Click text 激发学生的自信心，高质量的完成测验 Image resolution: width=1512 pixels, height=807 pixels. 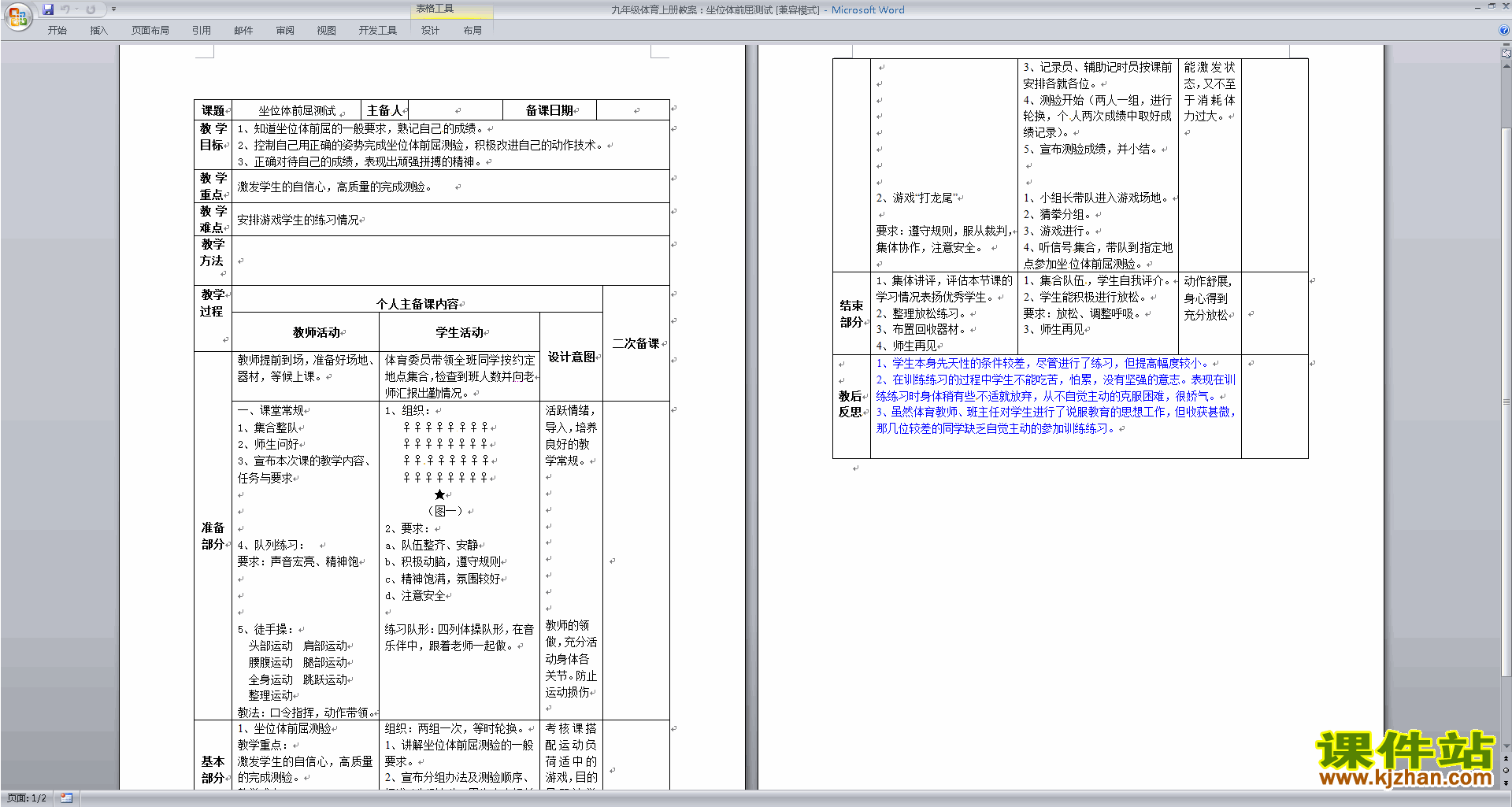coord(334,187)
